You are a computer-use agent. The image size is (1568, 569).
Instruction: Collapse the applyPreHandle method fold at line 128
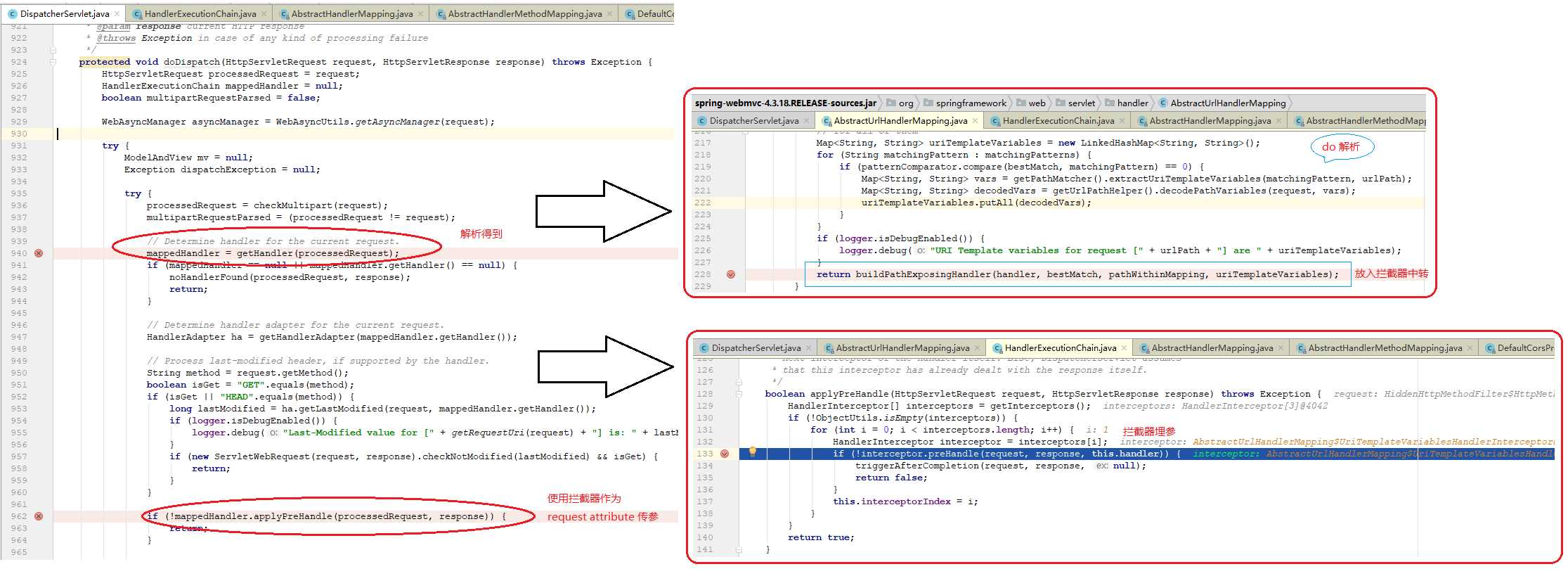coord(739,394)
